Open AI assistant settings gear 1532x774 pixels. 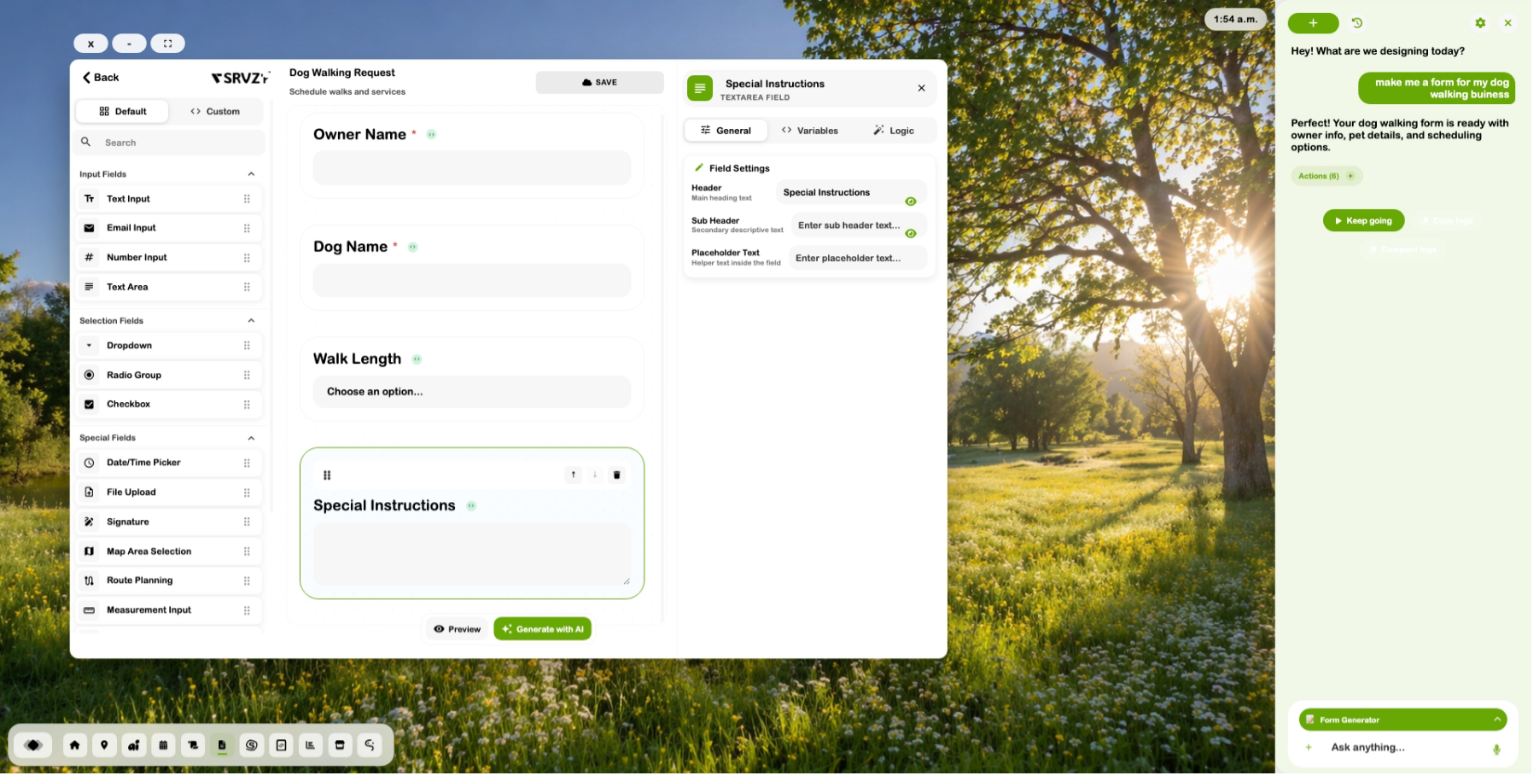tap(1480, 23)
